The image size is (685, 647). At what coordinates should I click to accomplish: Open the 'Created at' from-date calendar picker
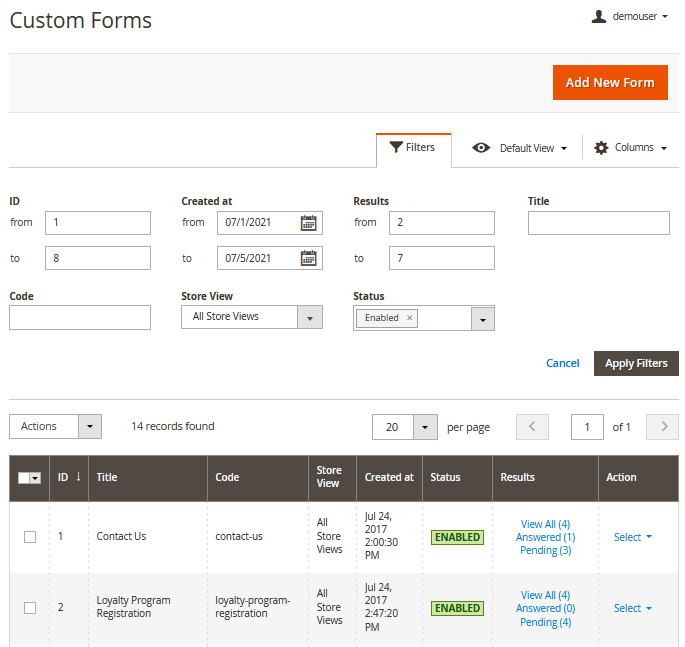pyautogui.click(x=309, y=223)
